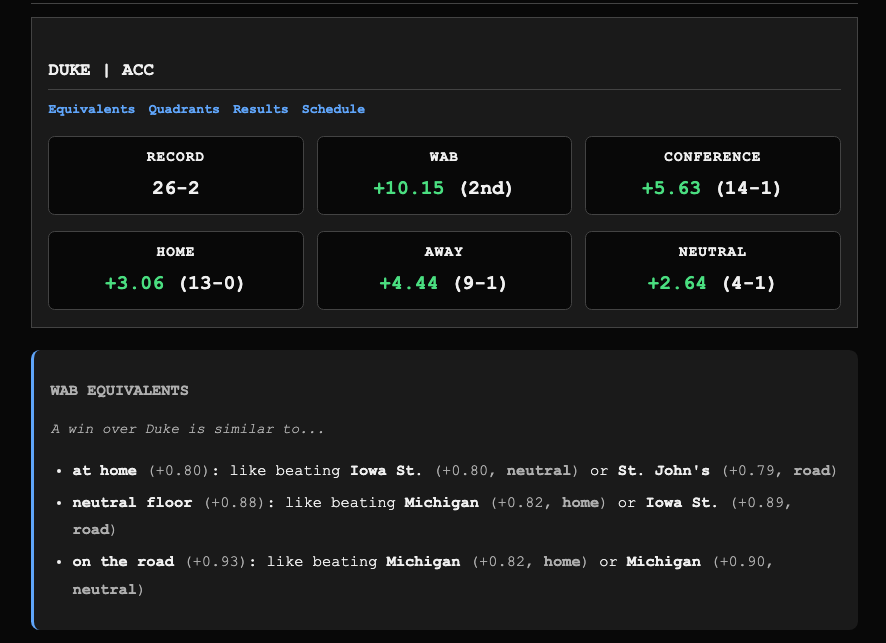886x643 pixels.
Task: Click the (2nd) WAB rank text
Action: tap(486, 188)
